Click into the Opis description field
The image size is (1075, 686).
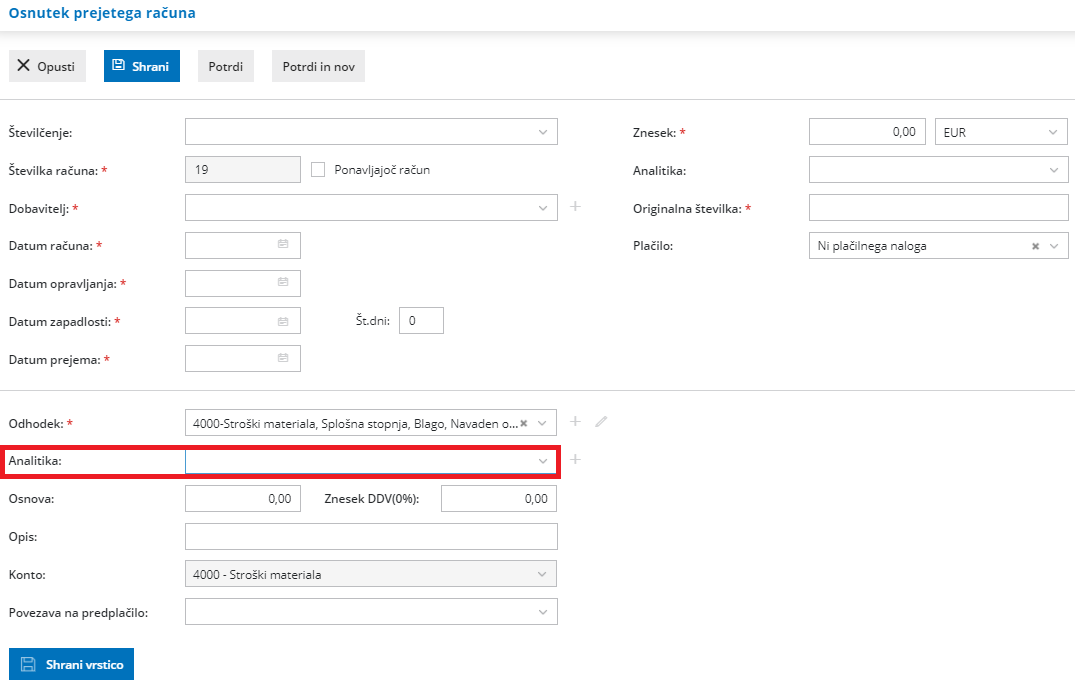371,537
